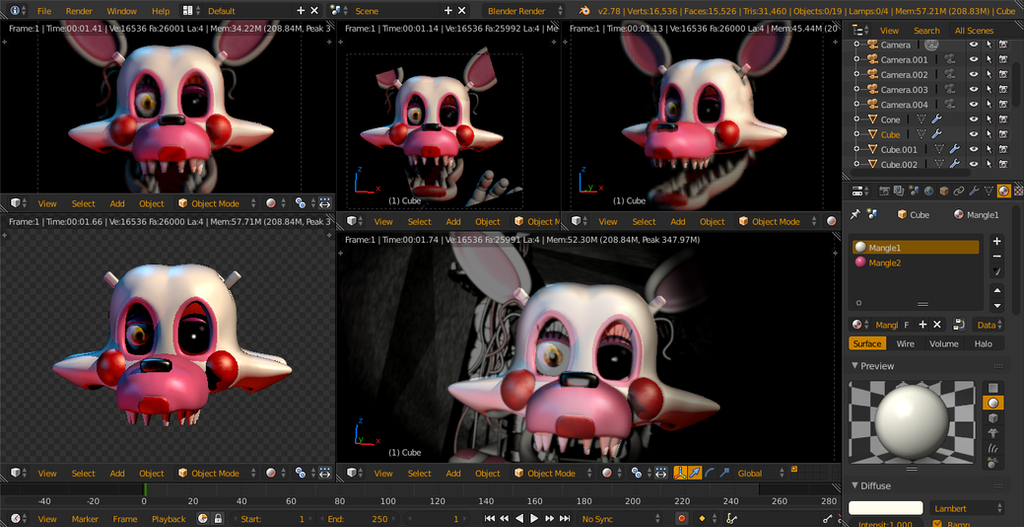Screen dimensions: 1024x527
Task: Open the Render properties tab icon
Action: pos(885,191)
